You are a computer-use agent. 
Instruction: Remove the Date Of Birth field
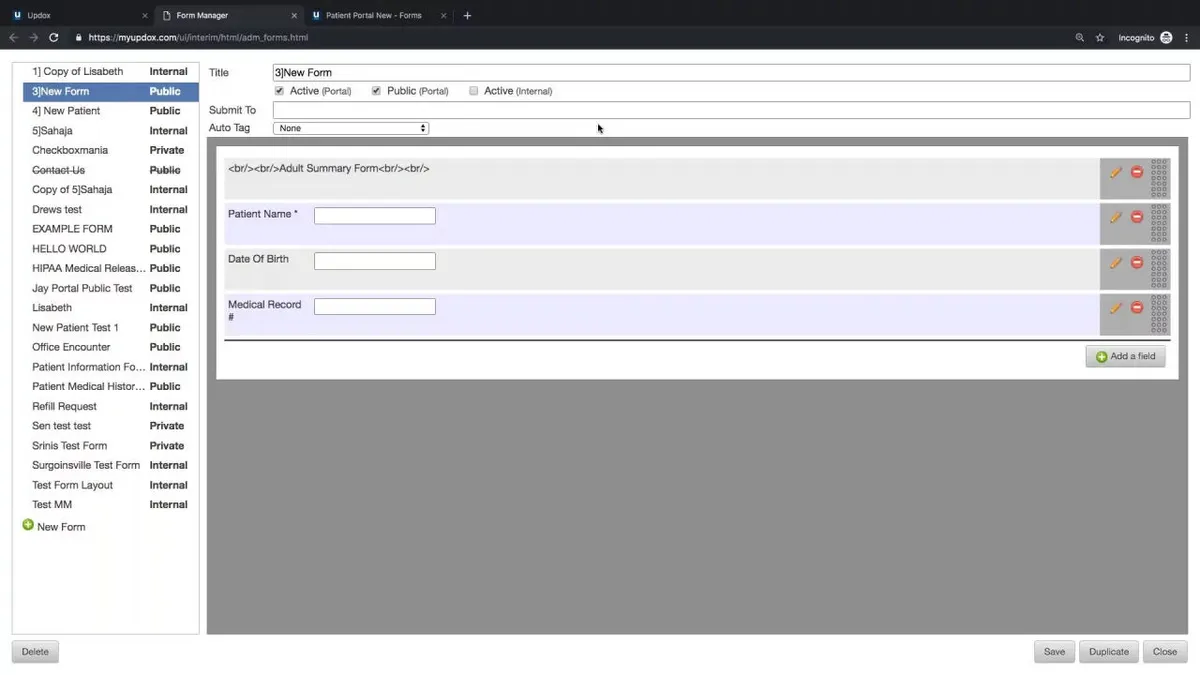pos(1137,262)
